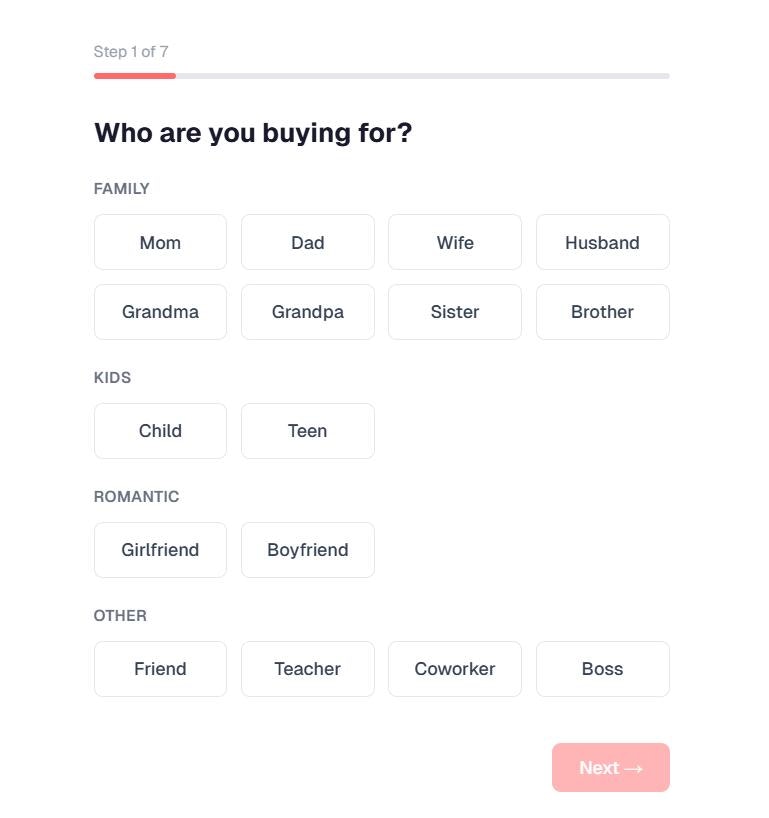Click the Step 1 of 7 progress bar
The height and width of the screenshot is (818, 769).
(x=380, y=75)
